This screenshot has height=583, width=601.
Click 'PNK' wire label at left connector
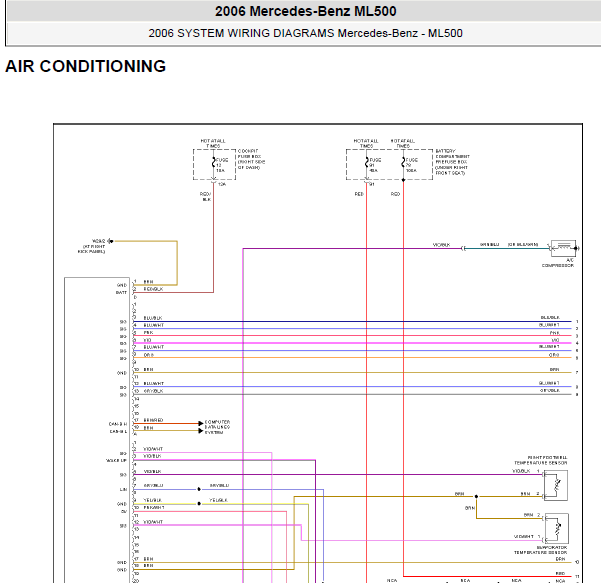pos(148,332)
